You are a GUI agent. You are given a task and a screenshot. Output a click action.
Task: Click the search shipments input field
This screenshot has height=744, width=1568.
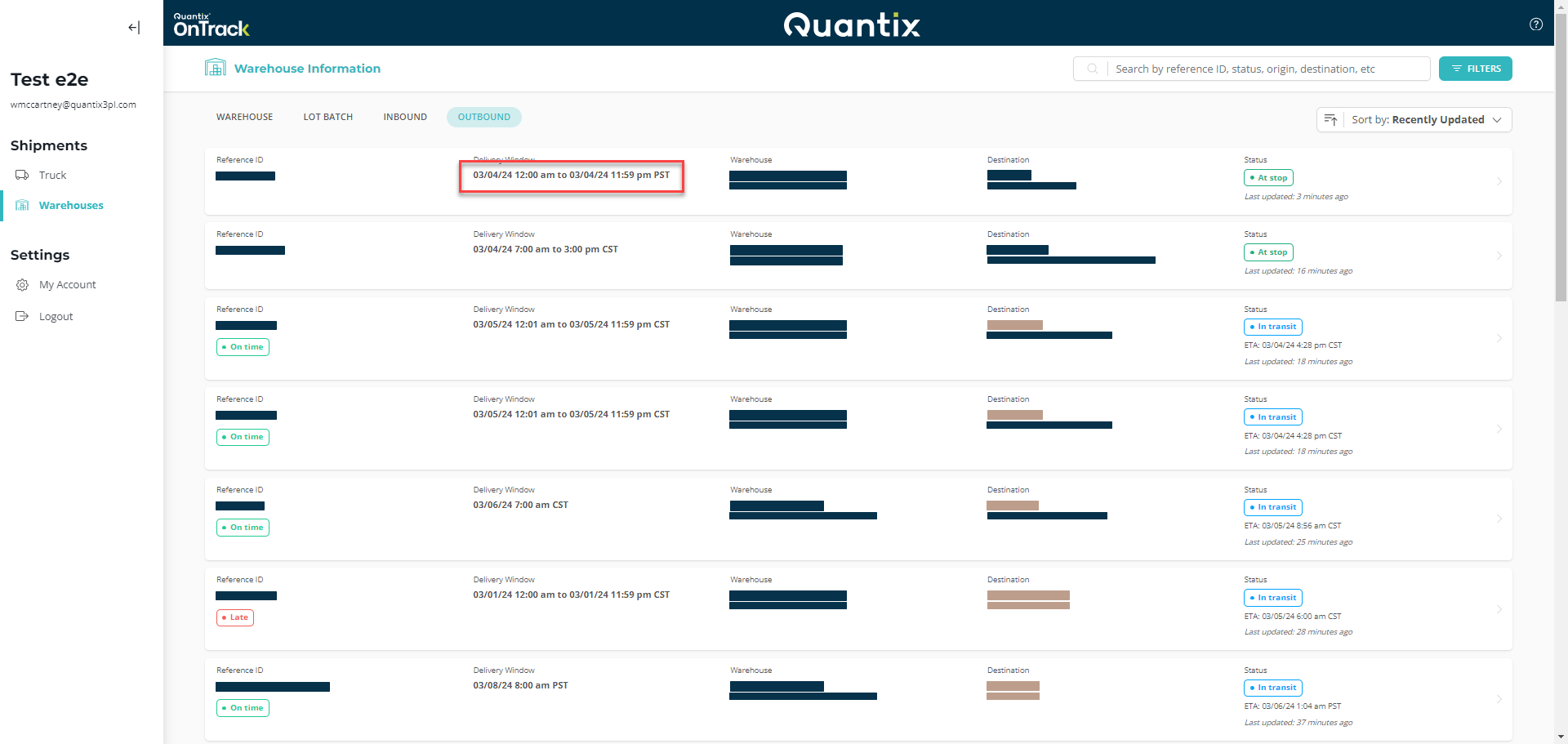[1266, 69]
